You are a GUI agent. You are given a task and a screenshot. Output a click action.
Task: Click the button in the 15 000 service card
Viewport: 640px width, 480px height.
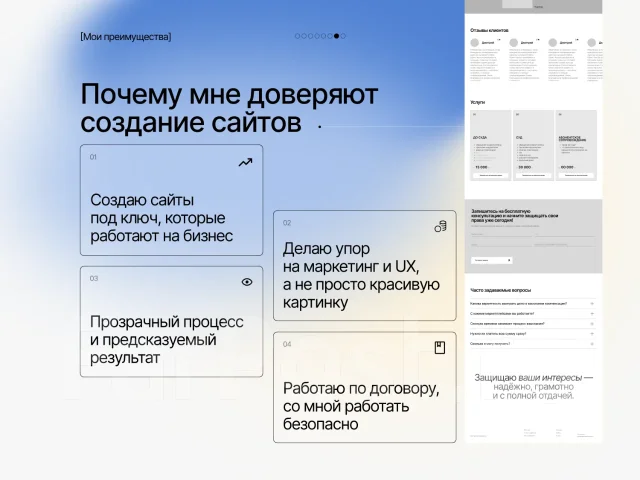491,175
